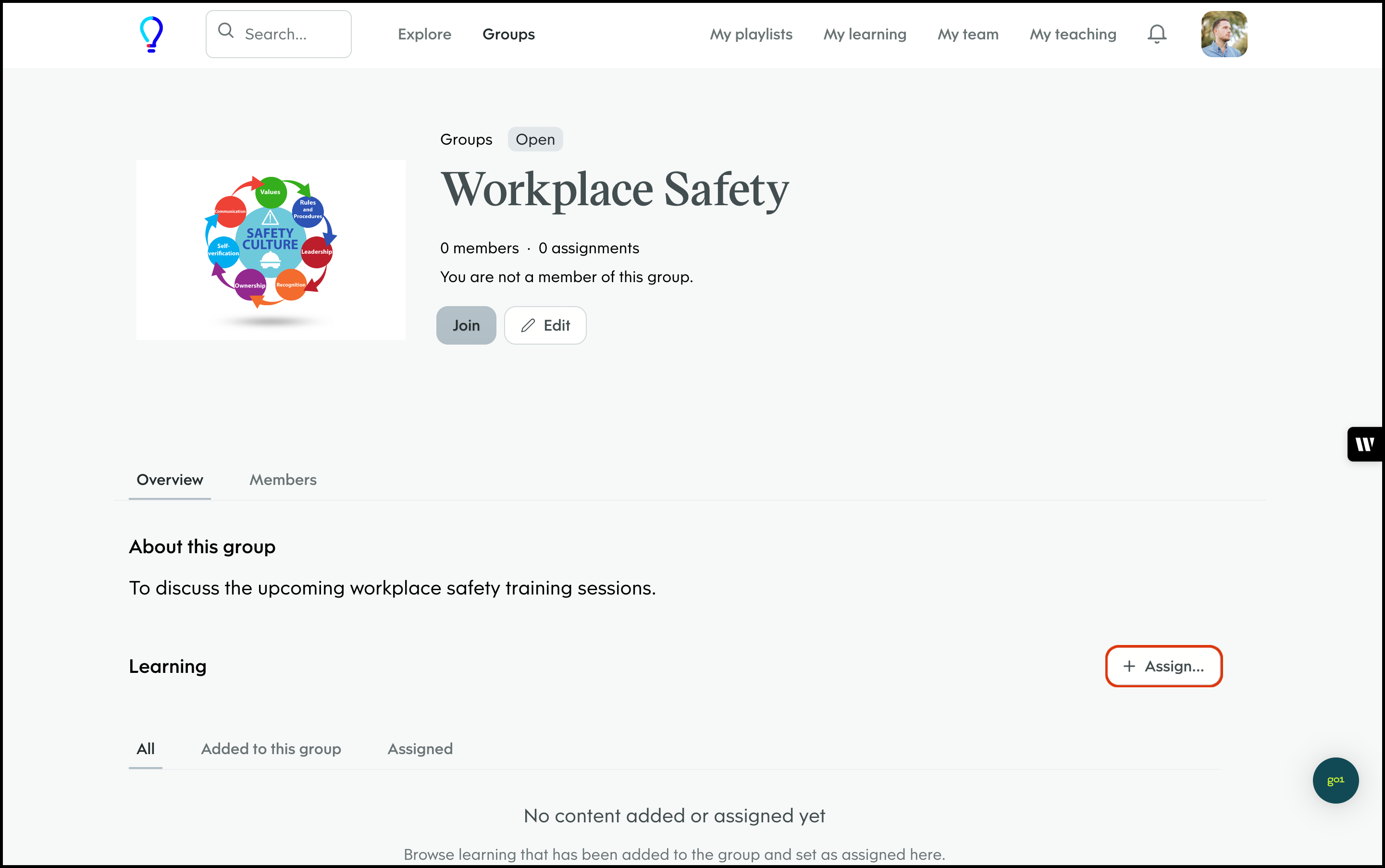Select the Added to this group tab

tap(271, 749)
